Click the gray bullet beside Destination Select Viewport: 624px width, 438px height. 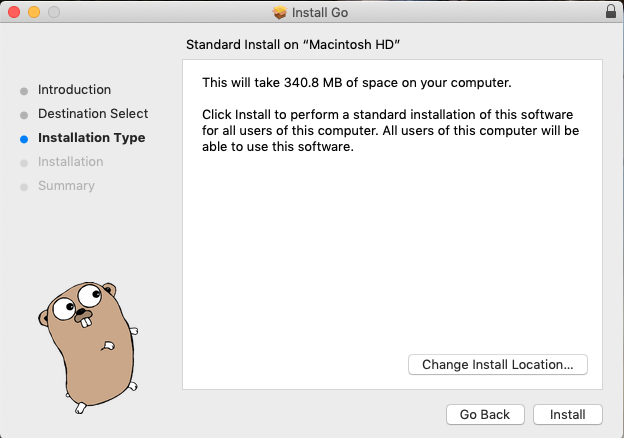pyautogui.click(x=24, y=115)
